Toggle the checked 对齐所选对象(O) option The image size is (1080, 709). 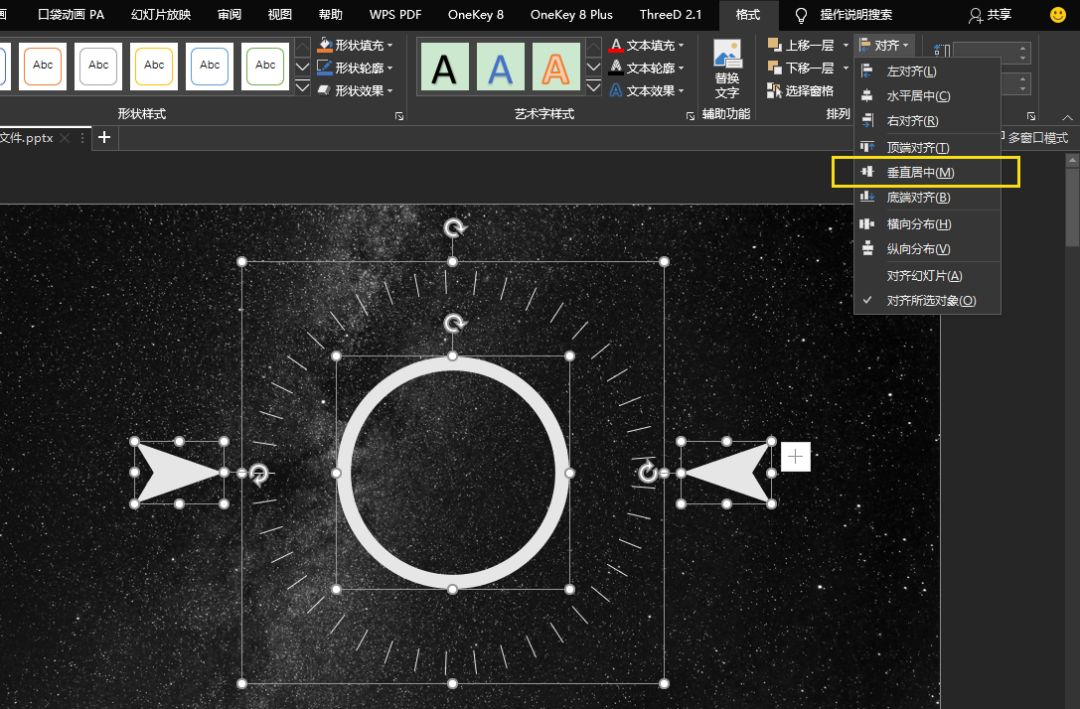coord(927,300)
